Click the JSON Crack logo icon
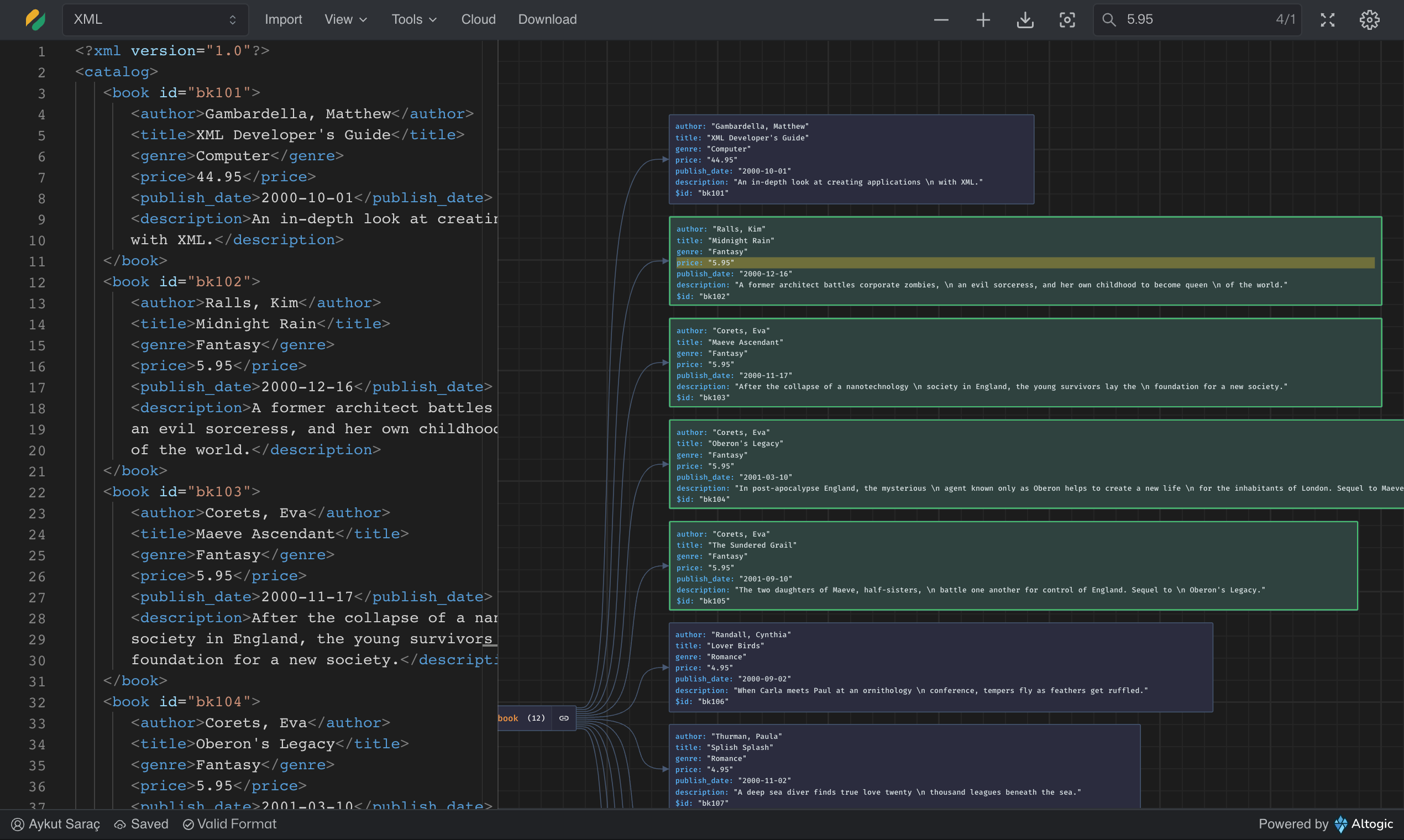 click(x=35, y=20)
